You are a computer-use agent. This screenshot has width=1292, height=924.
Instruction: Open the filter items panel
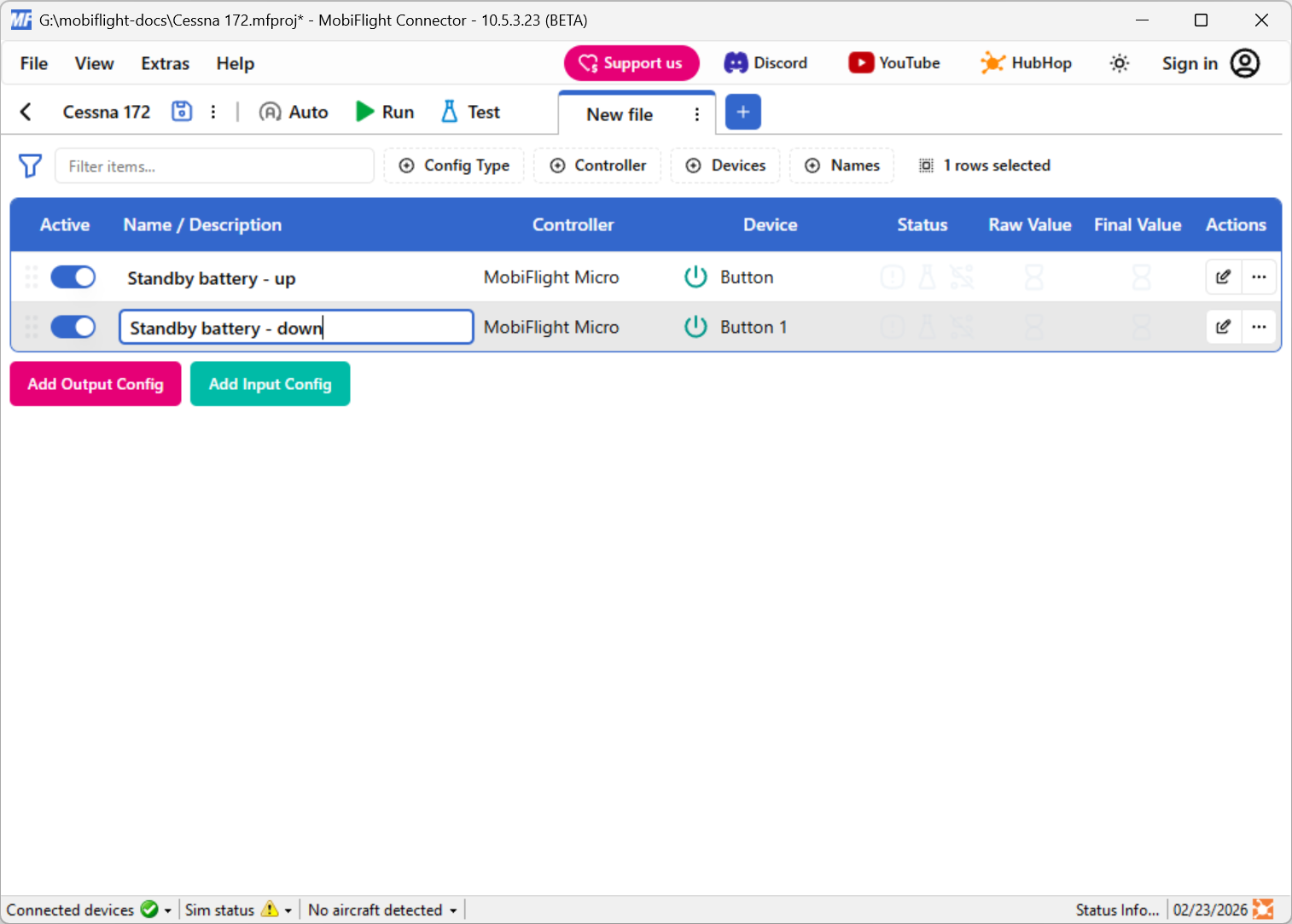30,166
